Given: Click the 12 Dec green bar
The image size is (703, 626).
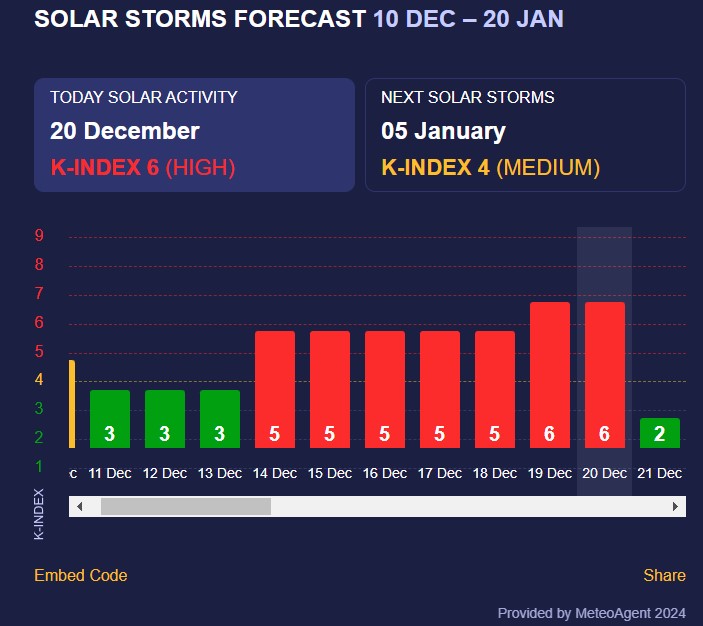Looking at the screenshot, I should [165, 419].
